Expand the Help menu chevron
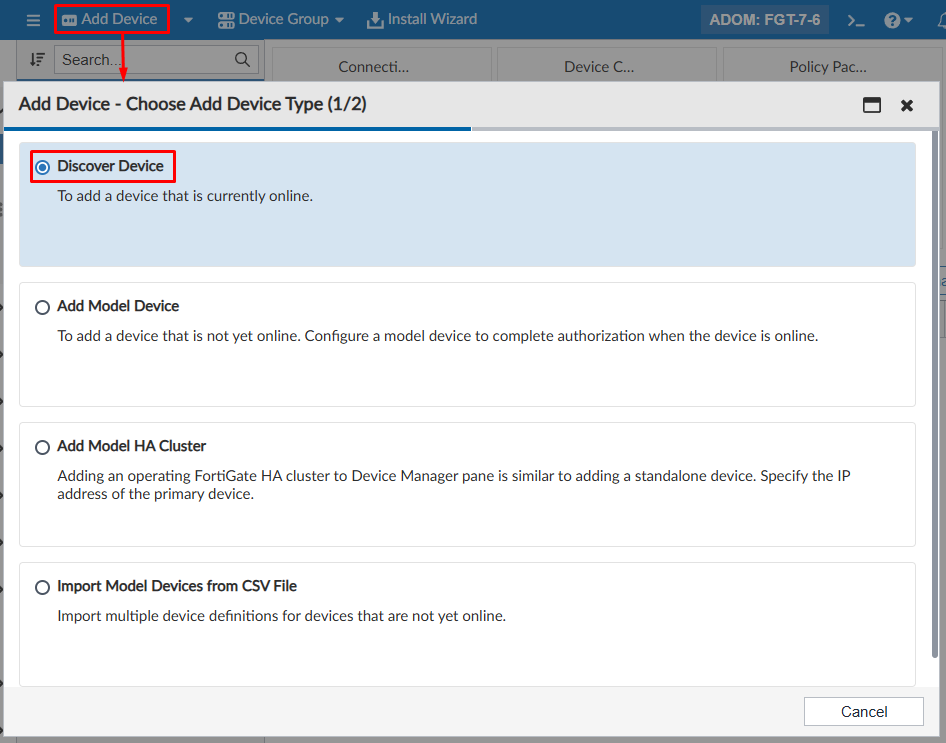Viewport: 946px width, 743px height. 906,19
